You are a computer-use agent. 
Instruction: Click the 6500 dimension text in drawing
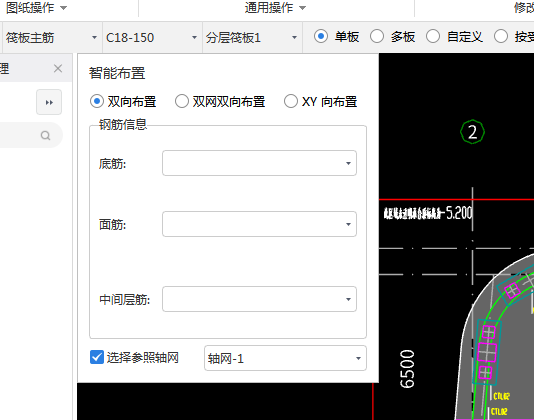pyautogui.click(x=407, y=369)
